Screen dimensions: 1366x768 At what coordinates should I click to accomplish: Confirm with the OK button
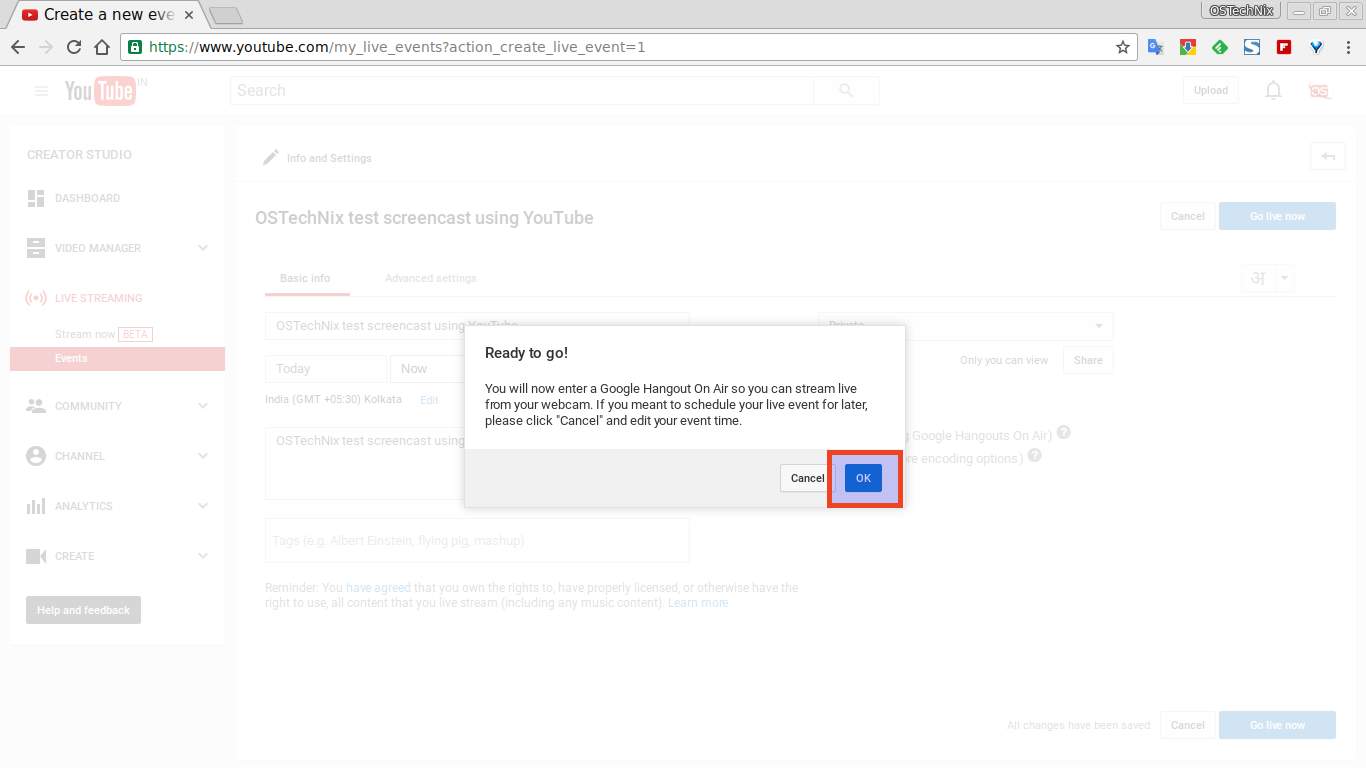(863, 478)
